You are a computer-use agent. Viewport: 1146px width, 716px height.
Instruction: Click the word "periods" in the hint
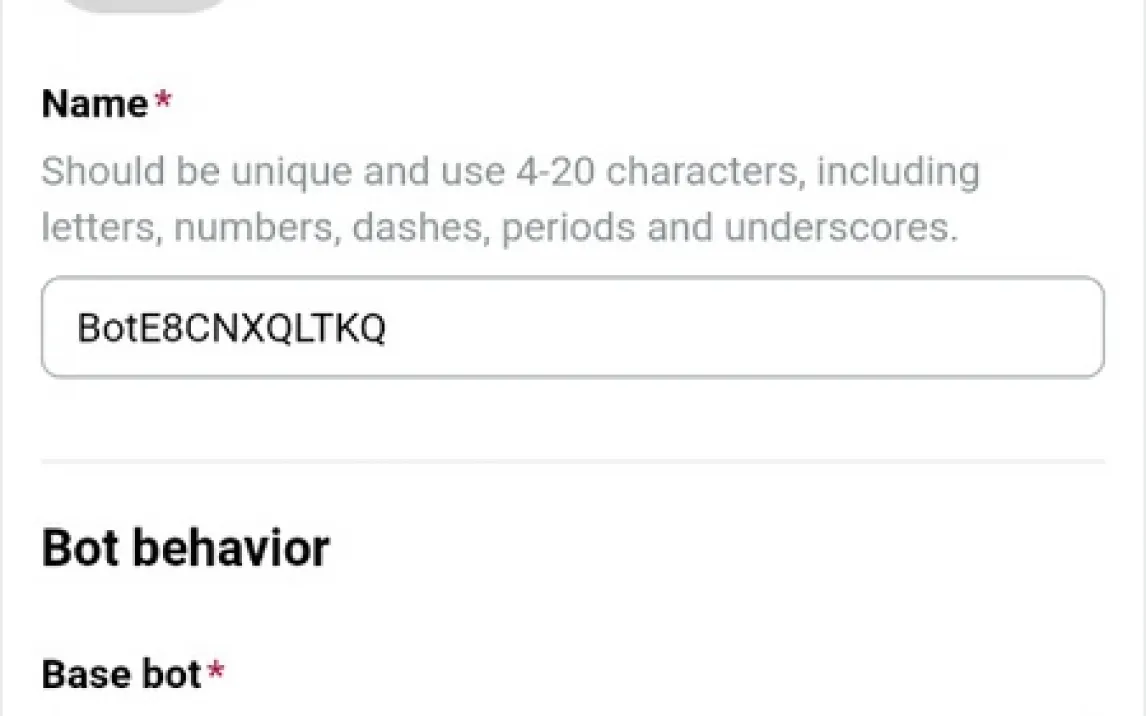[x=568, y=228]
